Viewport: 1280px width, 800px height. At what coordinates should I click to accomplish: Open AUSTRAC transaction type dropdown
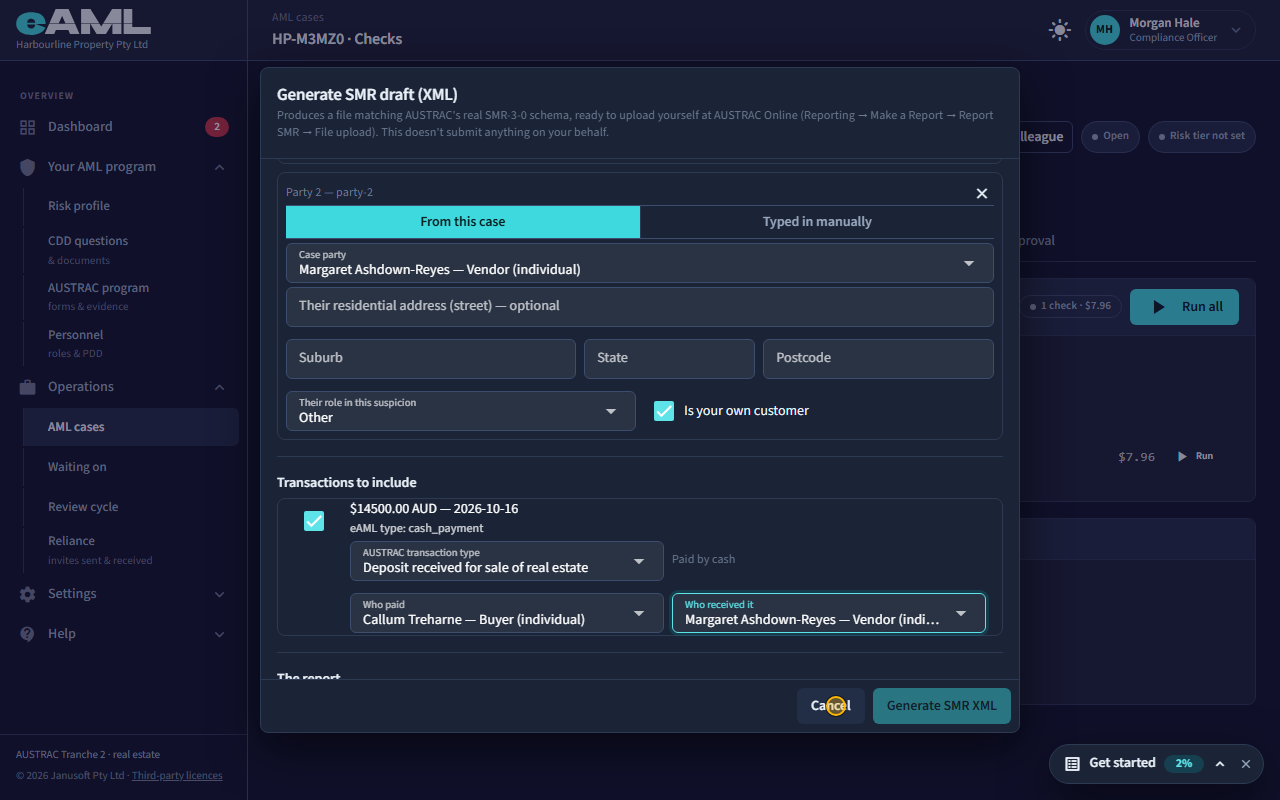pyautogui.click(x=507, y=561)
